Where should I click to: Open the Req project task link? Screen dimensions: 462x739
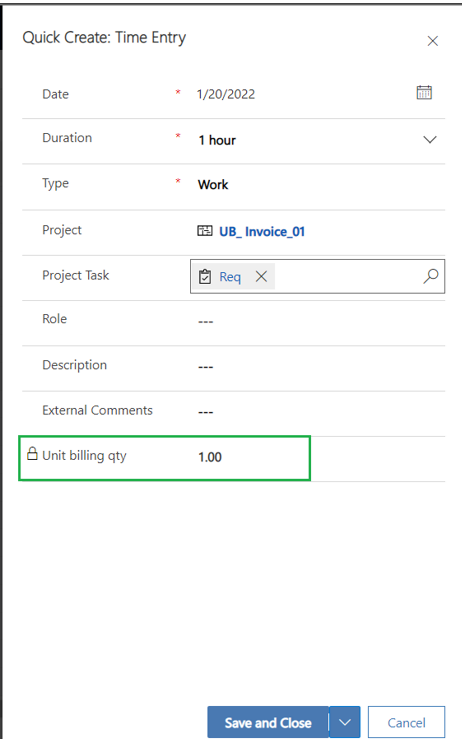[x=230, y=277]
